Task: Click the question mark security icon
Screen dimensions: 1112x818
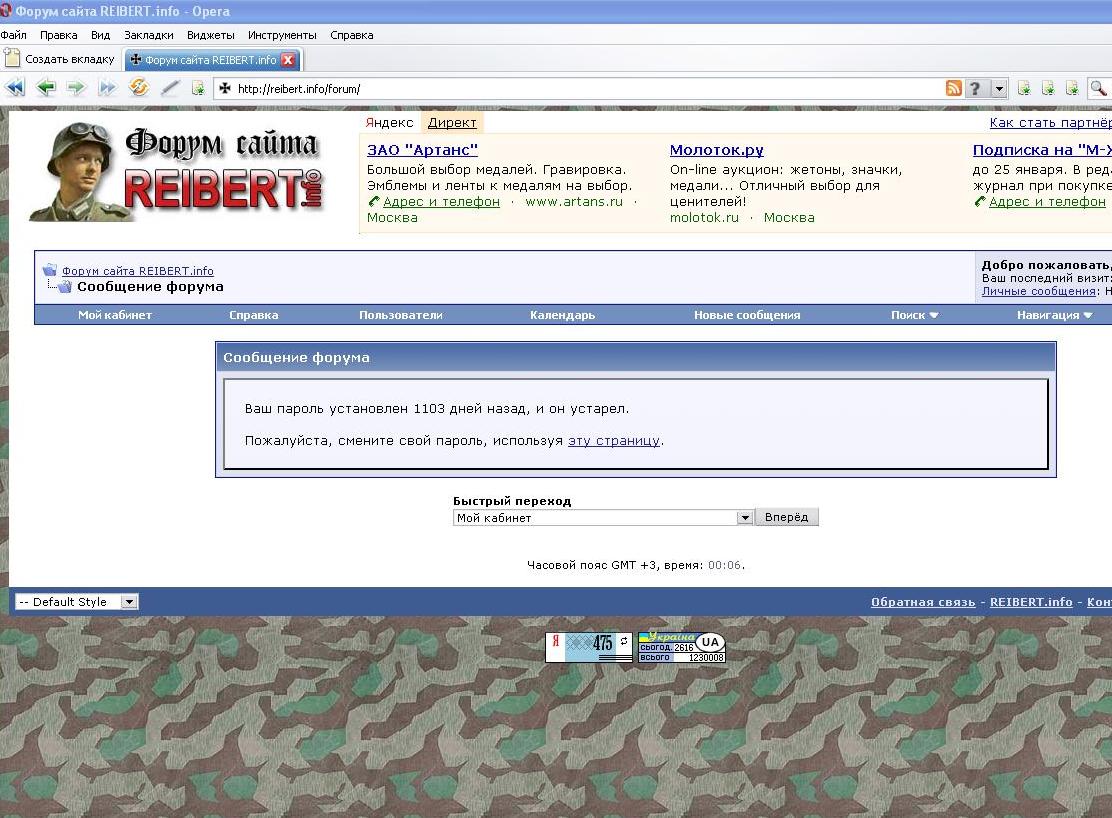Action: pos(976,88)
